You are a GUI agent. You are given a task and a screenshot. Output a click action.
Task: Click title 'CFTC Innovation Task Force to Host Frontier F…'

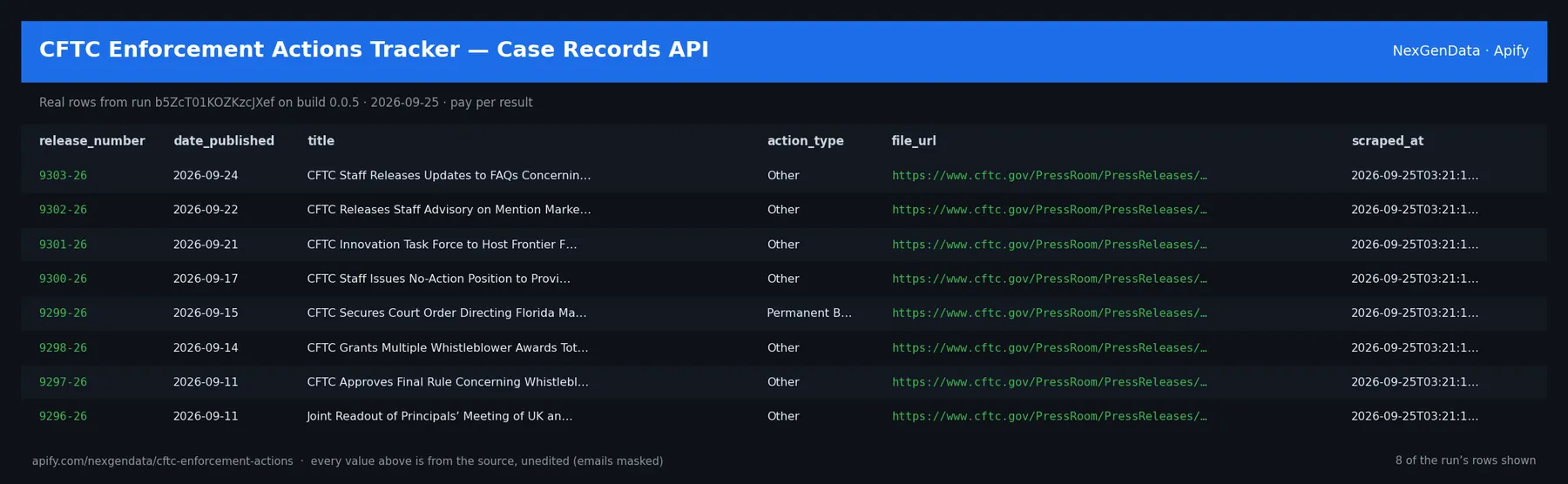[x=442, y=245]
